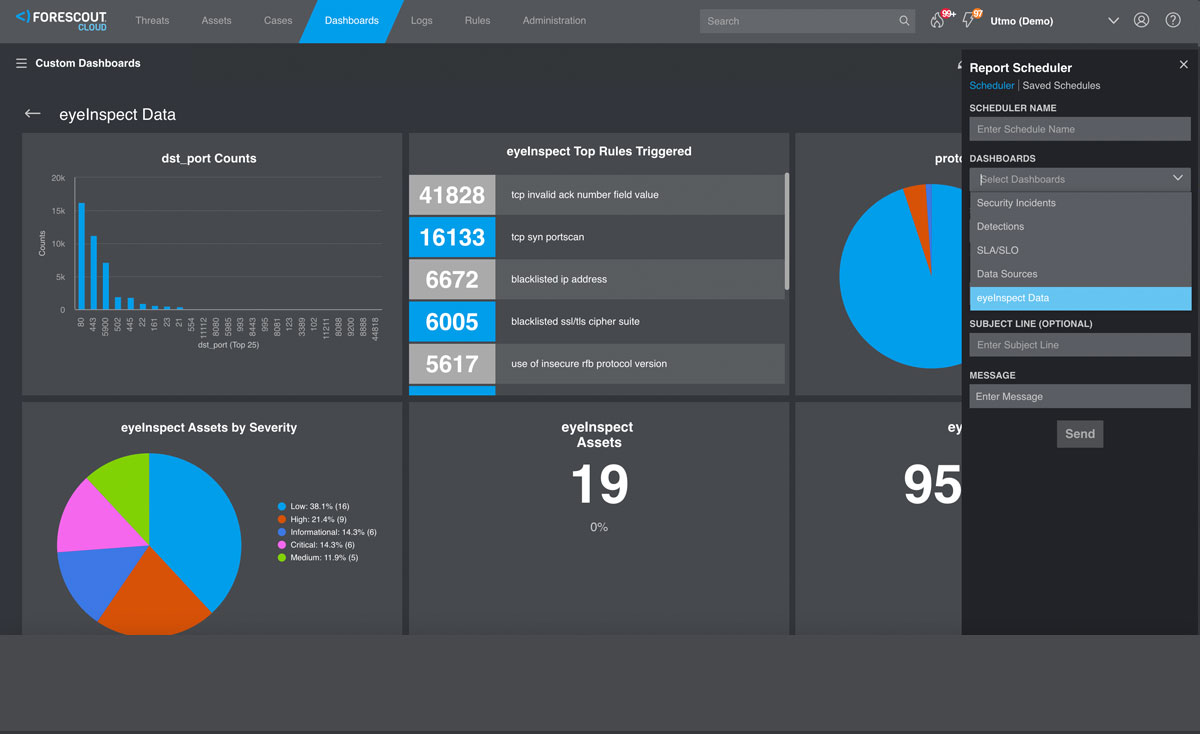Open the Logs tab
Screen dimensions: 1200x734
point(422,21)
